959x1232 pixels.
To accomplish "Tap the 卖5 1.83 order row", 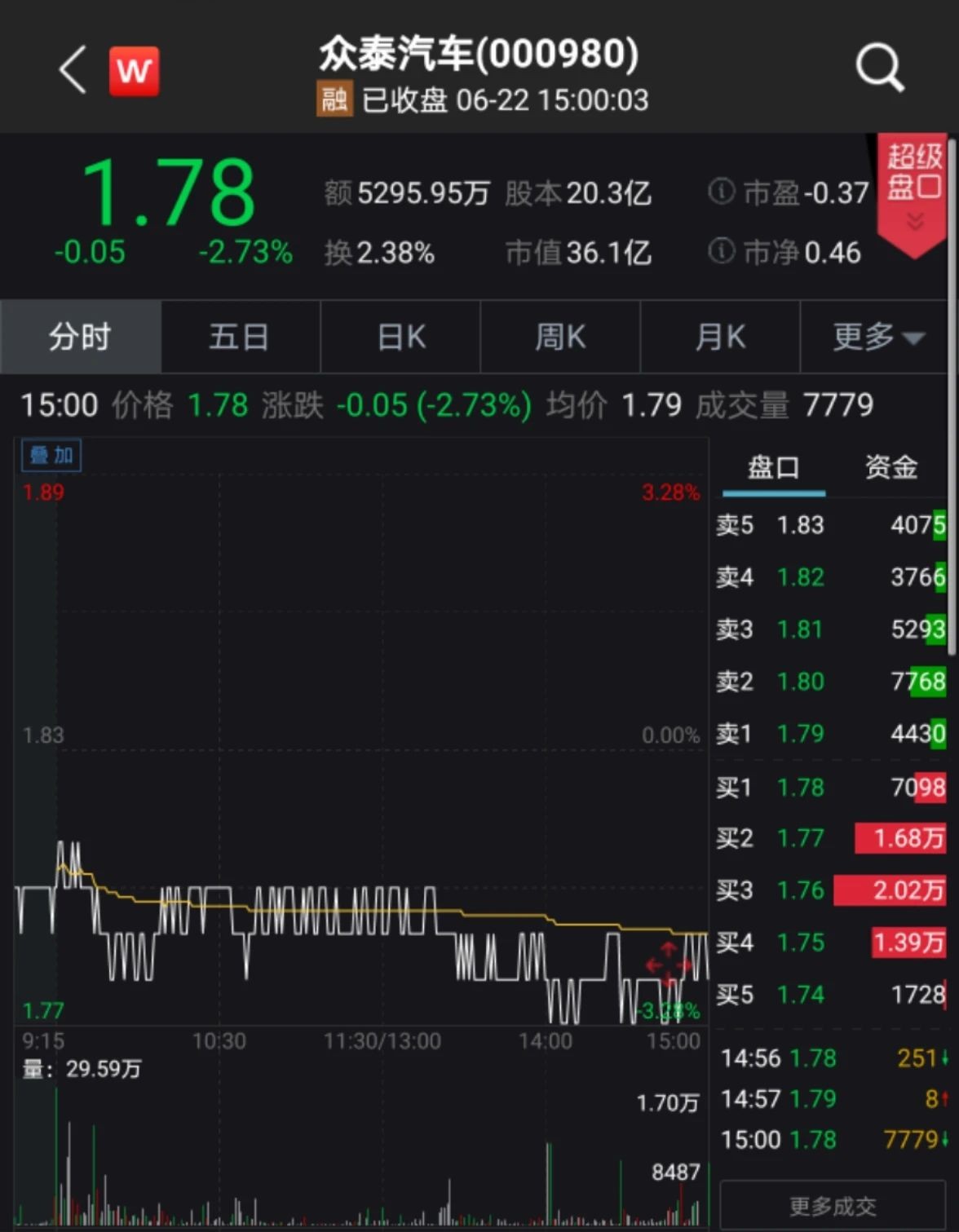I will pyautogui.click(x=831, y=524).
